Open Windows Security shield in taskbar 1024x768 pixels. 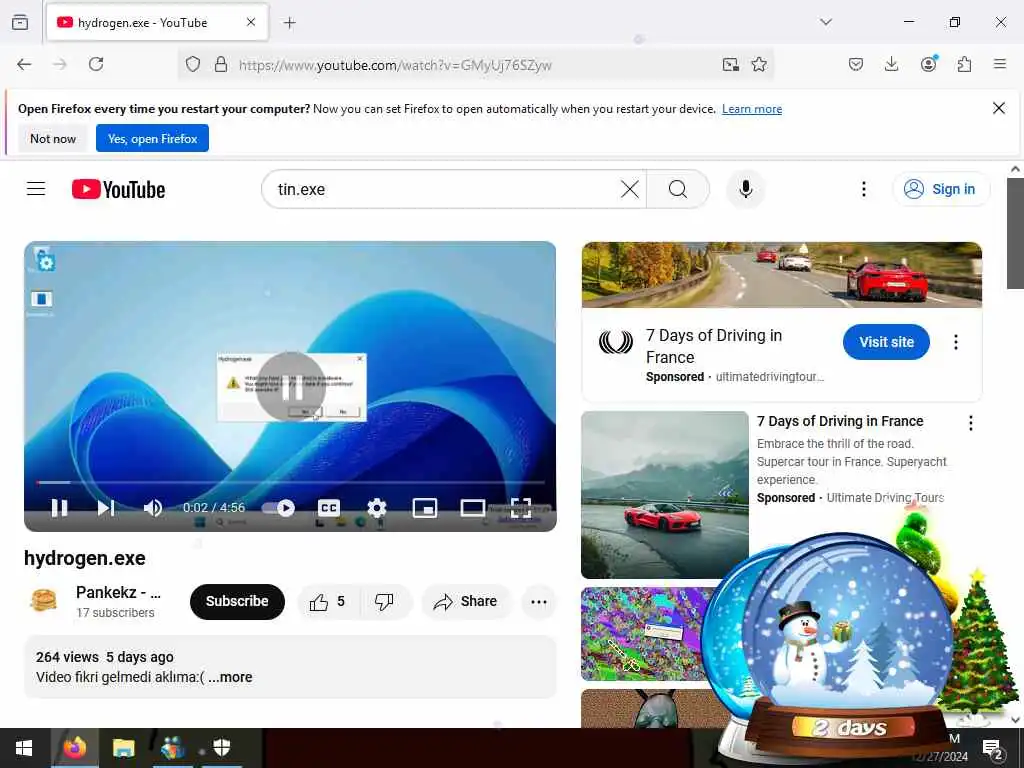[x=221, y=748]
